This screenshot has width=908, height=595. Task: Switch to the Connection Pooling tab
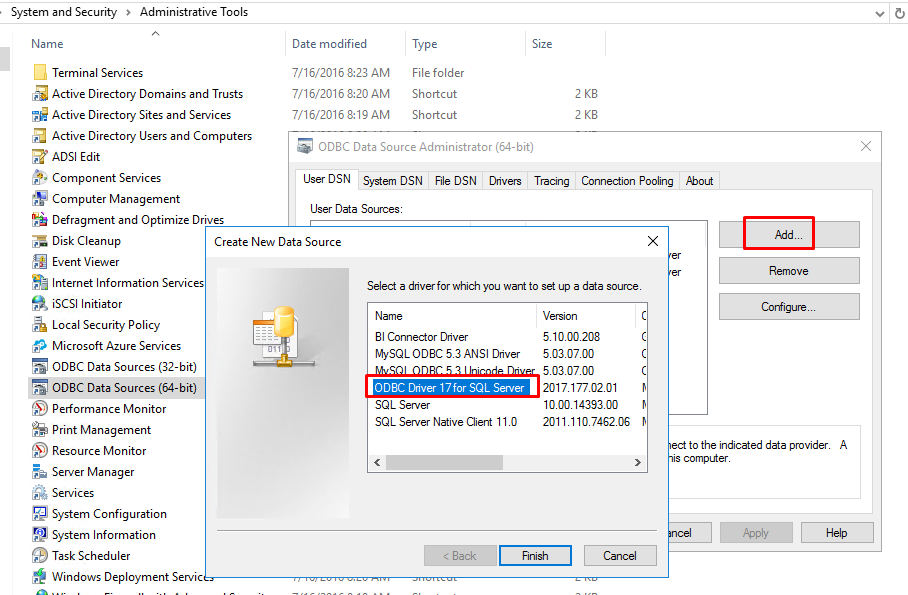coord(627,181)
